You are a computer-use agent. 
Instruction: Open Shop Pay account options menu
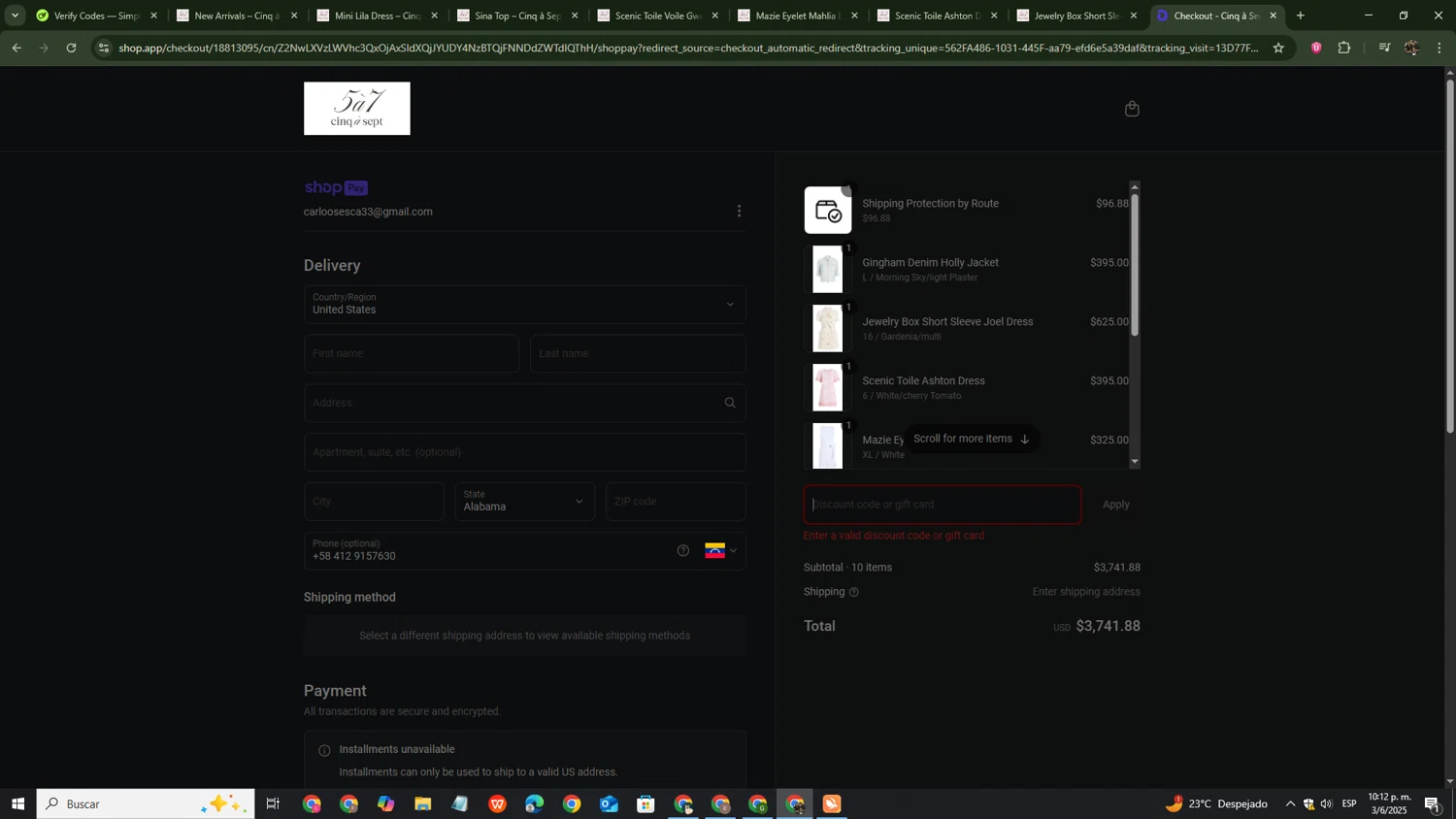[x=740, y=212]
